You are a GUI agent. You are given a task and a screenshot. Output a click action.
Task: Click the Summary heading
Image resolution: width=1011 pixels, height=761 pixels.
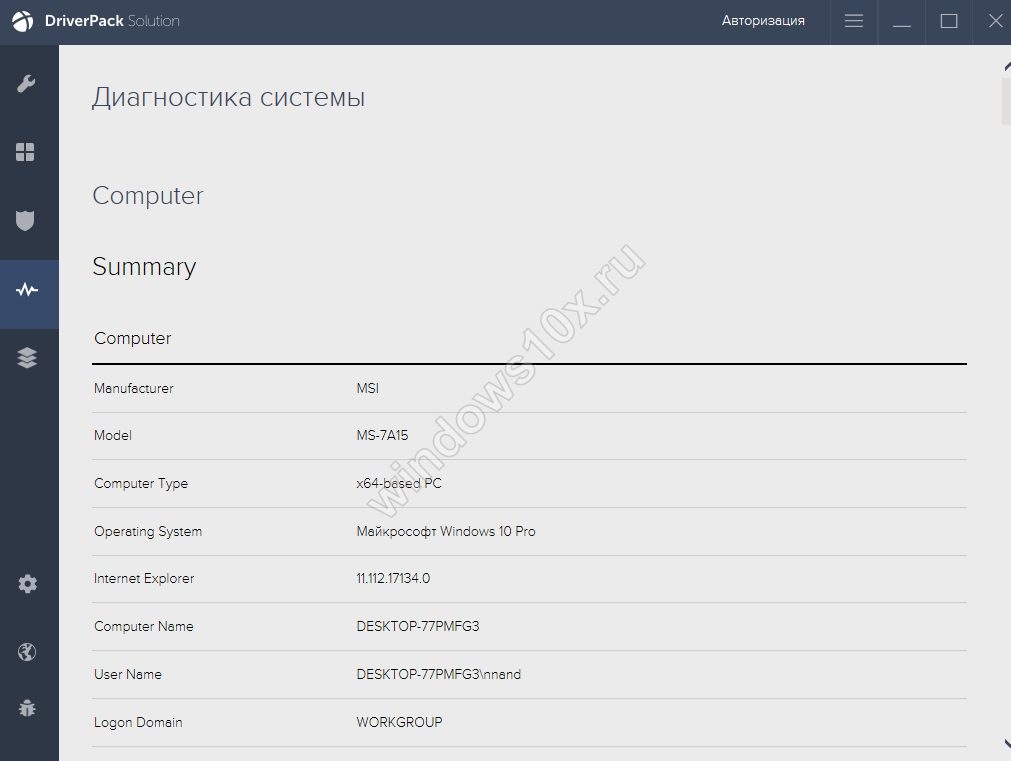click(144, 267)
